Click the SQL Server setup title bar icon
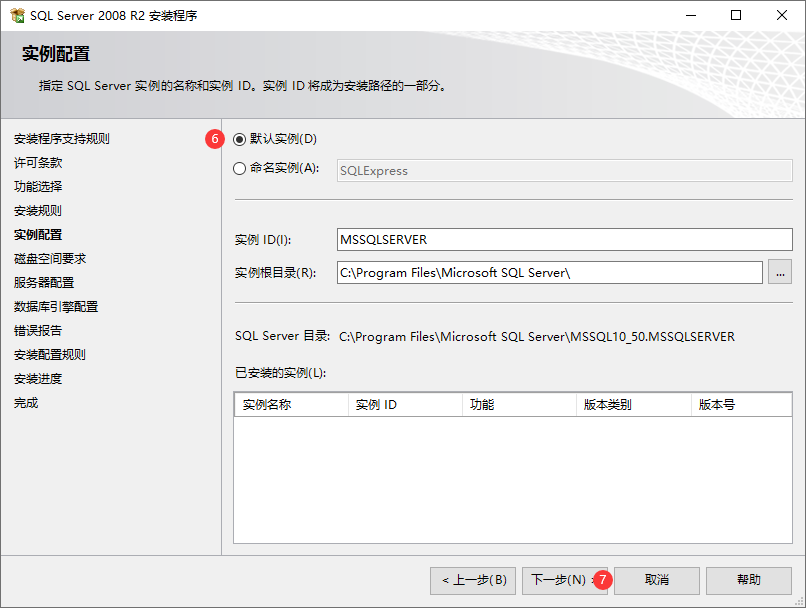This screenshot has width=806, height=608. point(17,15)
